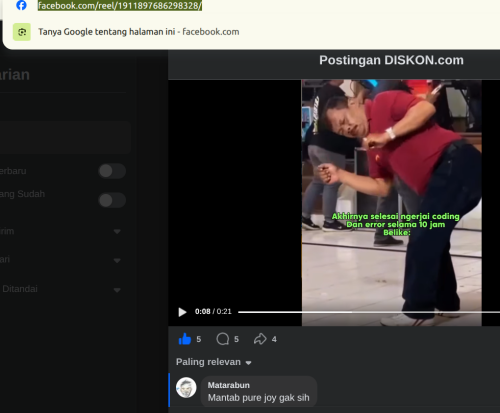Expand the first filter dropdown above Ditandai
This screenshot has width=500, height=413.
[117, 231]
